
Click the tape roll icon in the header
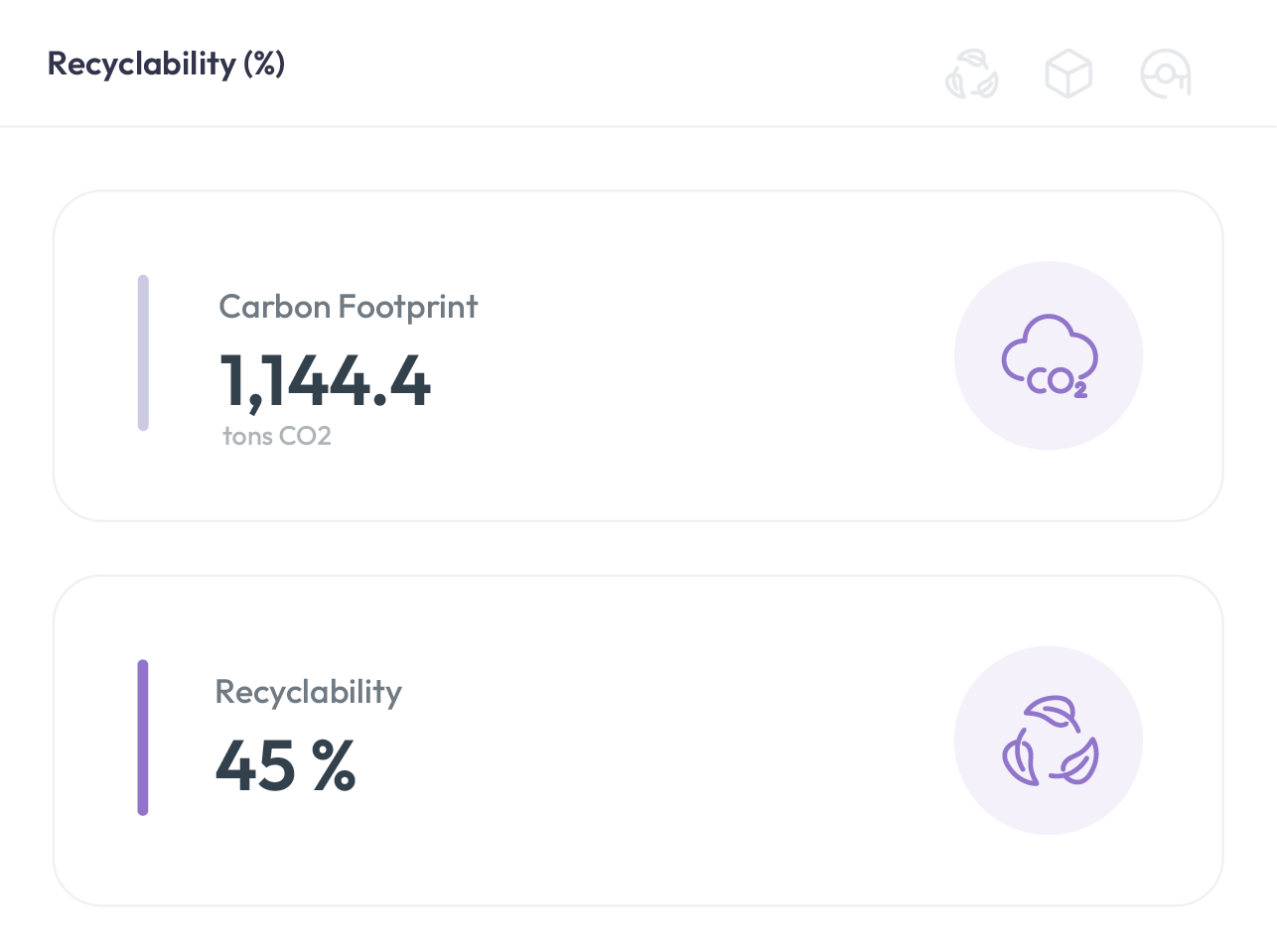(x=1166, y=74)
